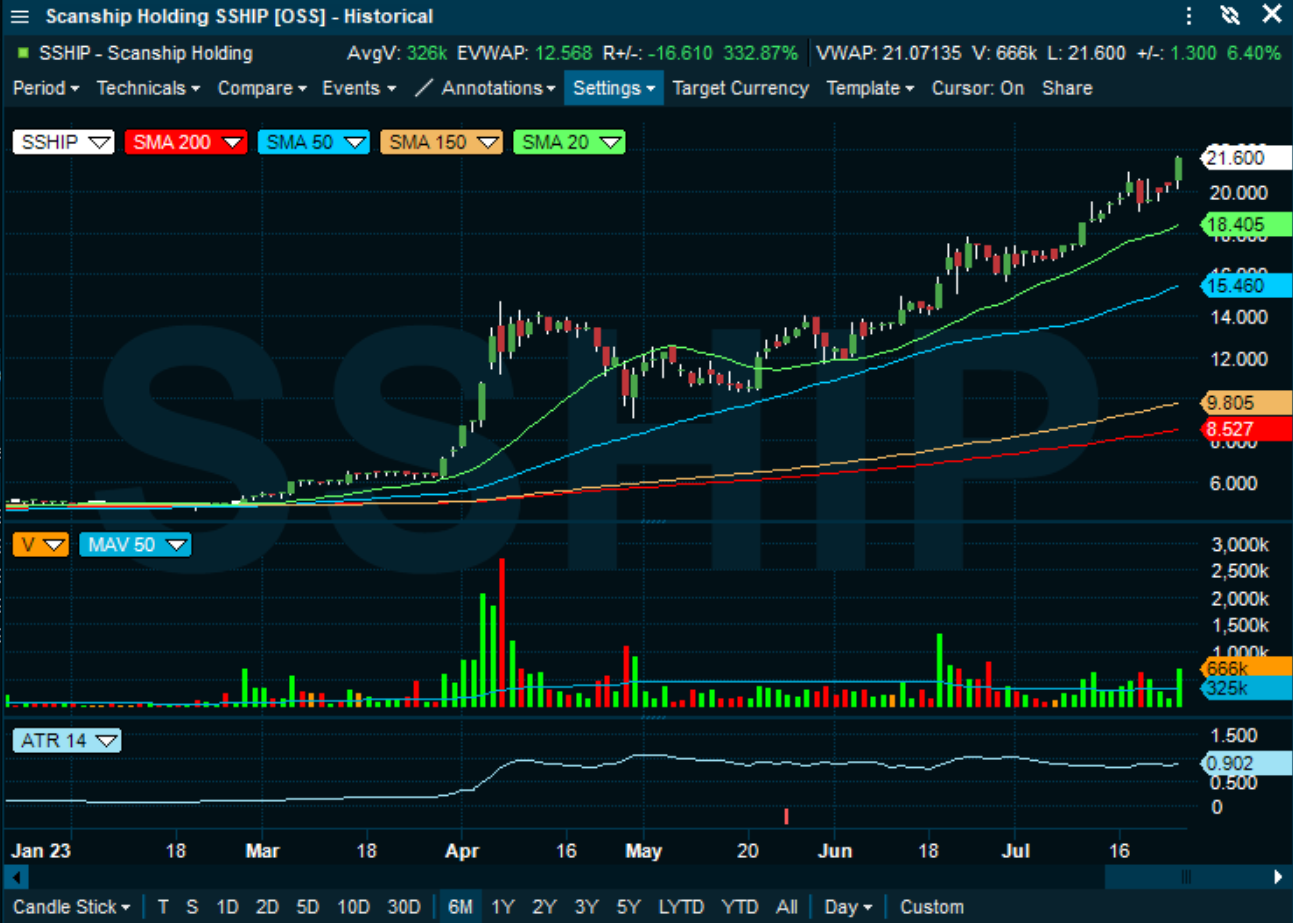The width and height of the screenshot is (1293, 923).
Task: Select the 5D time range
Action: point(307,907)
